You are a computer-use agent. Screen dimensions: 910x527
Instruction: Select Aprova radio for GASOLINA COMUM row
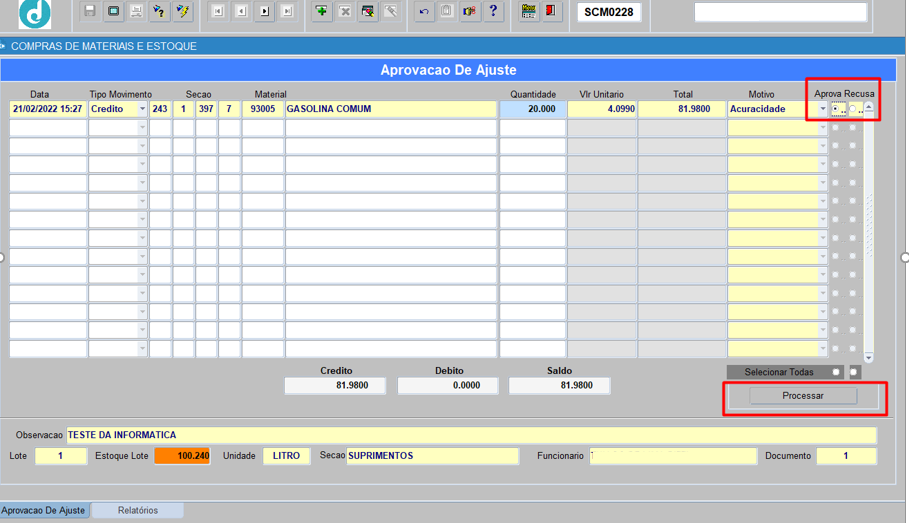point(836,109)
